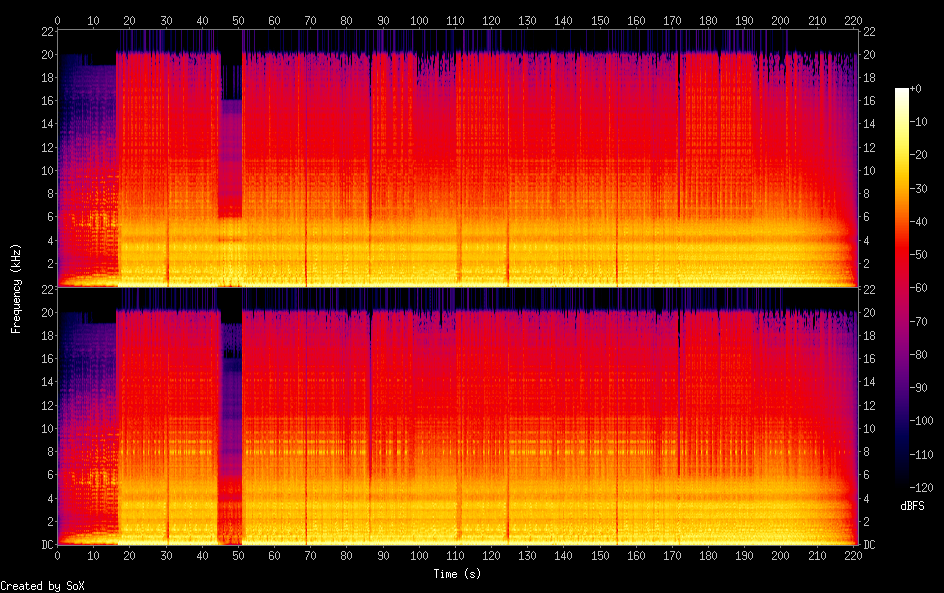The height and width of the screenshot is (593, 944).
Task: Click the 'DC' label at bottom-right corner
Action: coord(868,545)
